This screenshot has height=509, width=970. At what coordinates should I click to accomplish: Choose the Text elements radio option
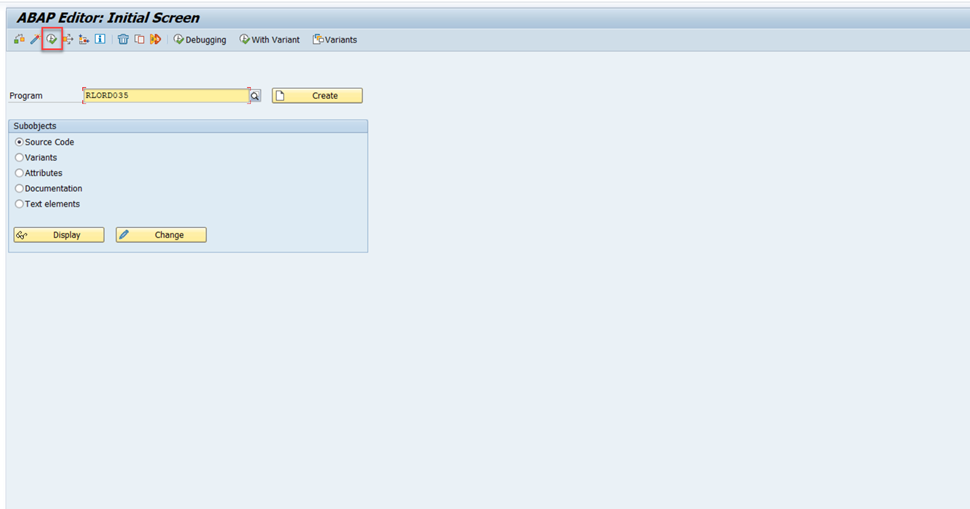click(x=19, y=204)
